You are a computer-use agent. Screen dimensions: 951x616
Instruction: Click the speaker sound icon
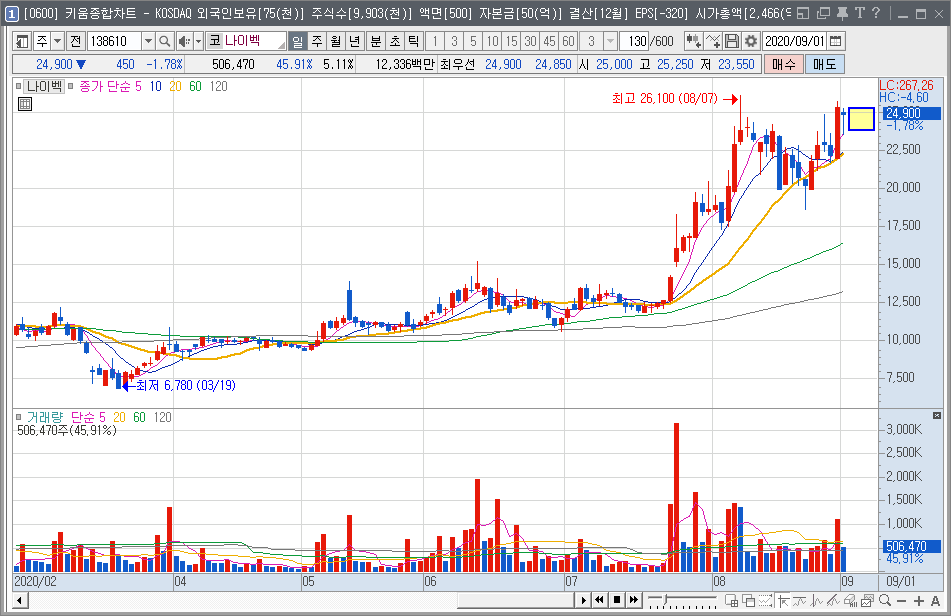tap(184, 41)
